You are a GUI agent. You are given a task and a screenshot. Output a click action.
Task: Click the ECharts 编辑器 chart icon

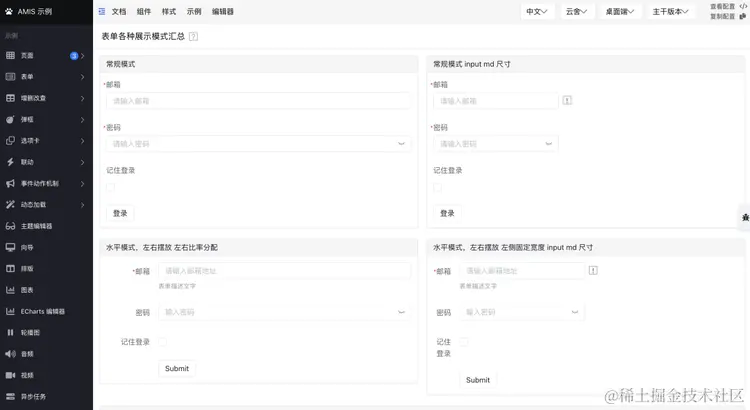pos(11,311)
